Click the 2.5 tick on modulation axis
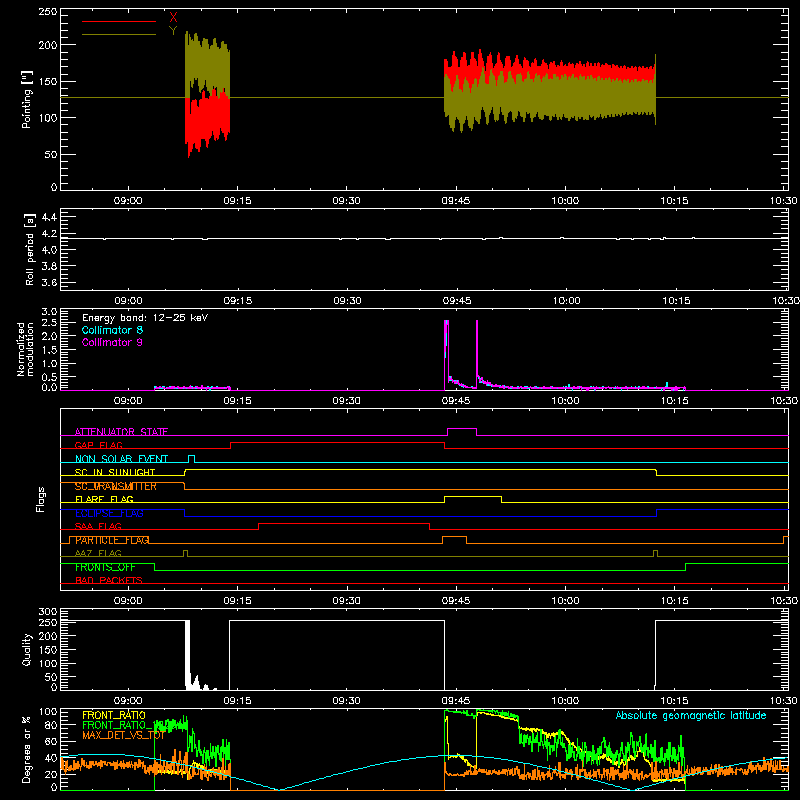 [x=49, y=323]
